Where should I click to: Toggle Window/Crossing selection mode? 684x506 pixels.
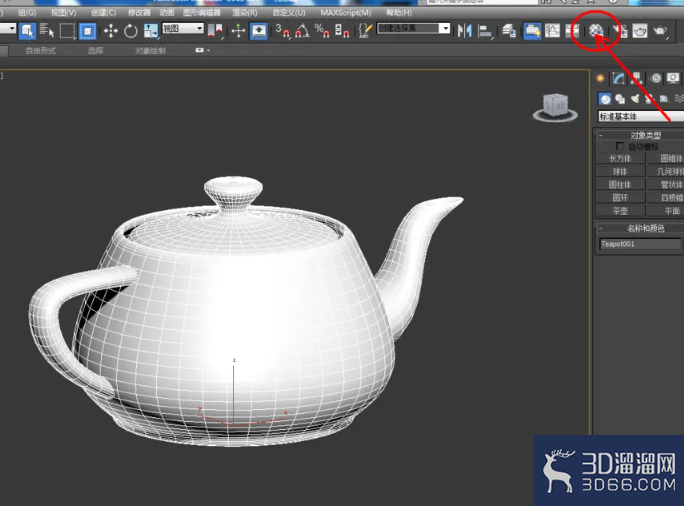pos(87,31)
